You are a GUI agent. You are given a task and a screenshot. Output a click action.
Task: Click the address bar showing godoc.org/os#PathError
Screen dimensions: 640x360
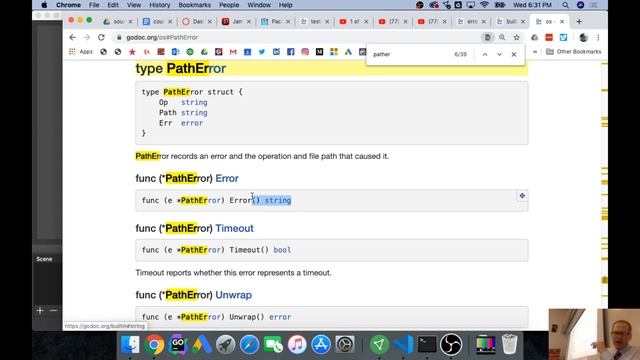pyautogui.click(x=298, y=37)
